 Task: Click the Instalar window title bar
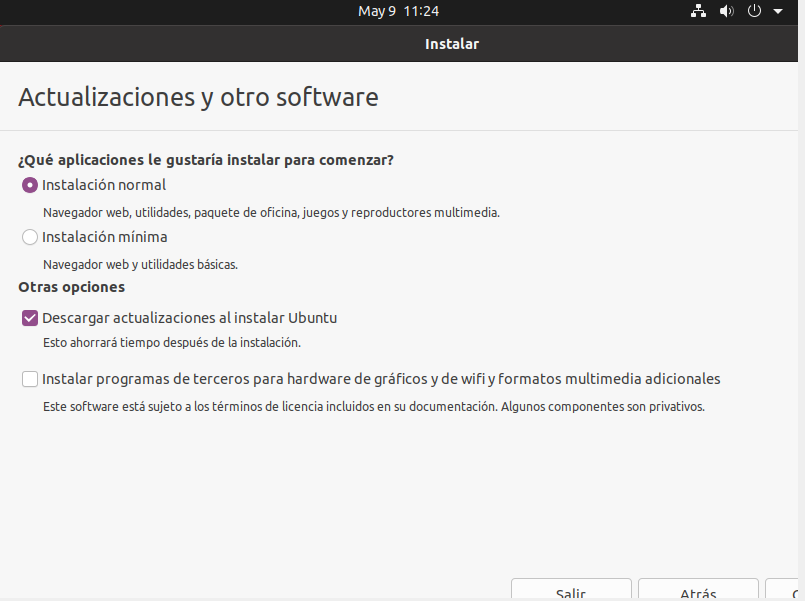tap(452, 44)
